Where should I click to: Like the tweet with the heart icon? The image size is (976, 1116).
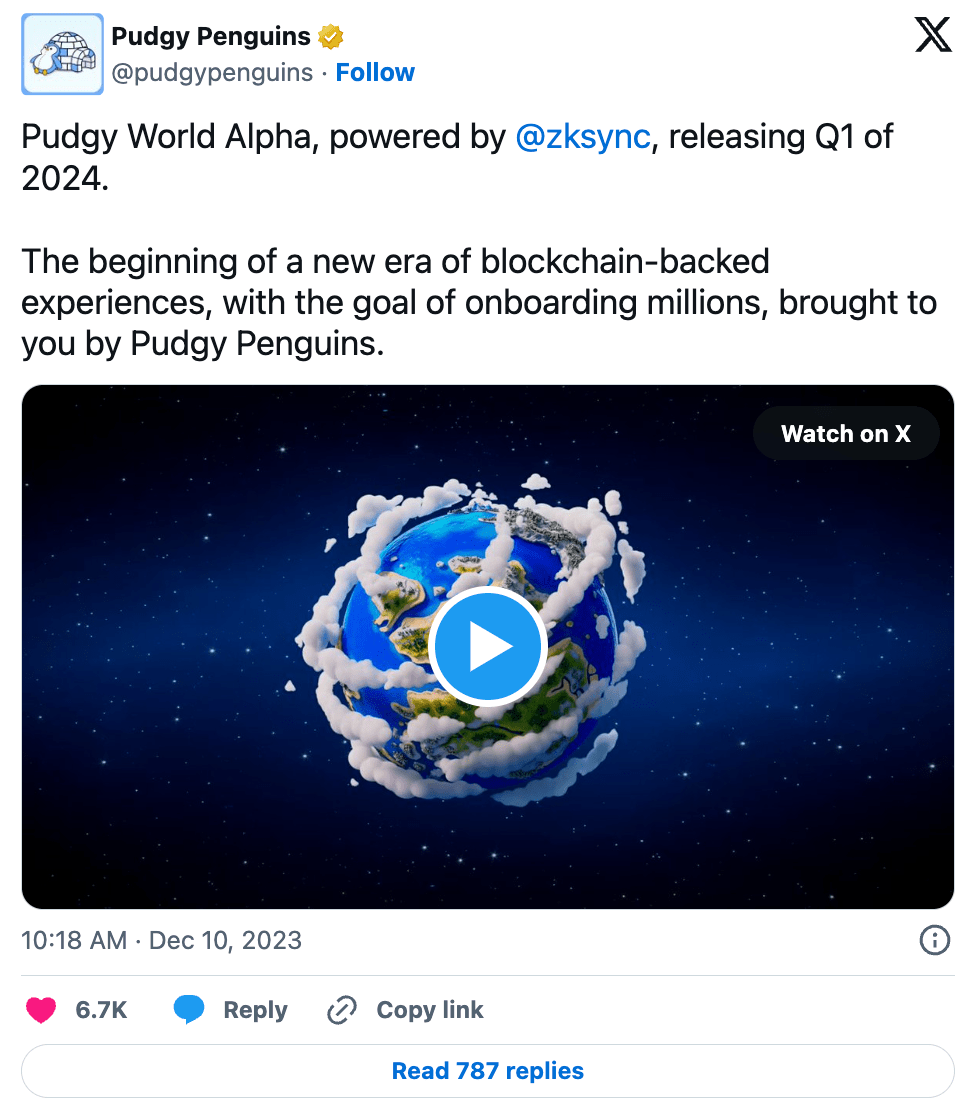[41, 1010]
